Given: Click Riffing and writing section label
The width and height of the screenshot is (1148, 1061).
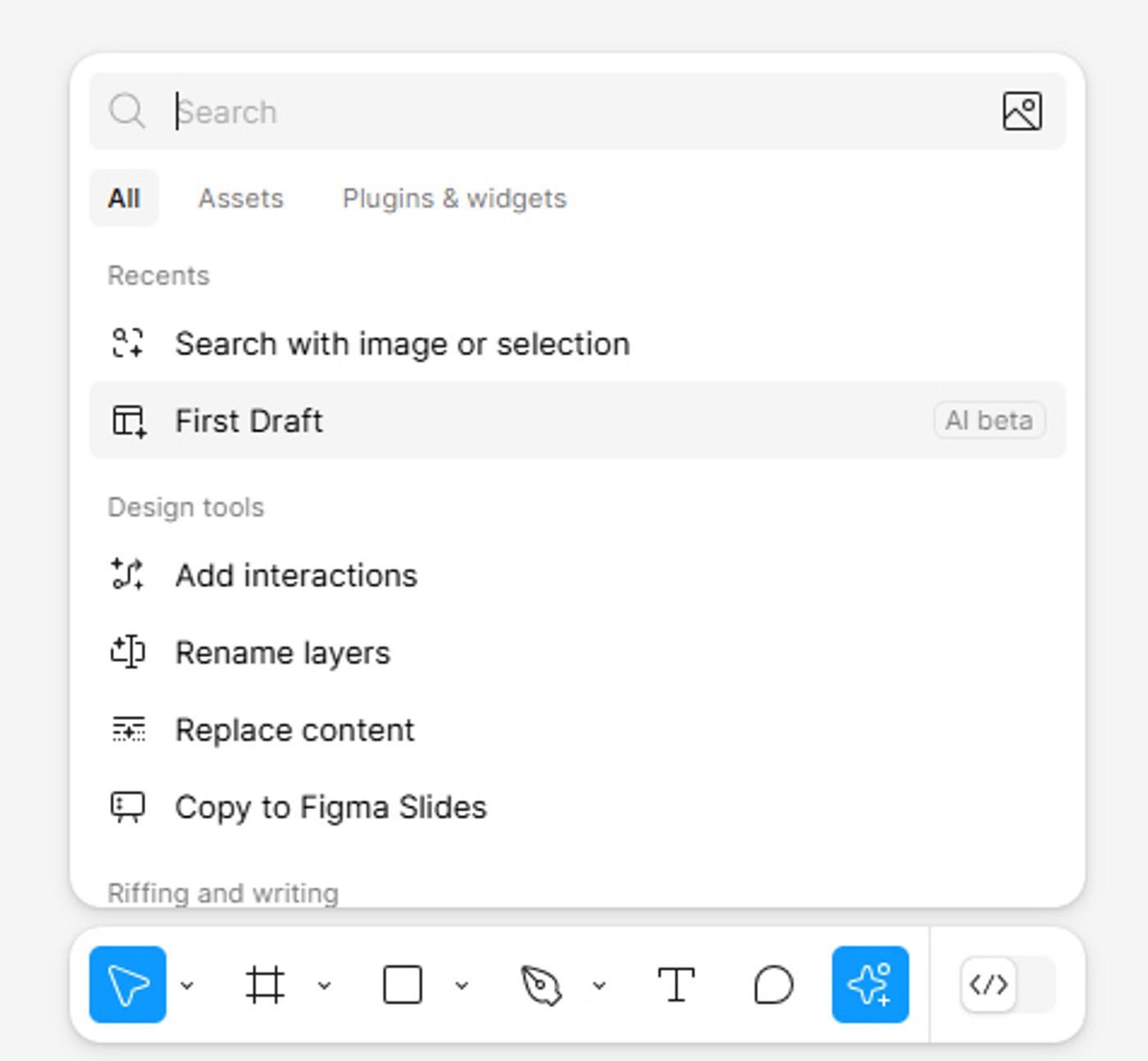Looking at the screenshot, I should click(x=223, y=892).
